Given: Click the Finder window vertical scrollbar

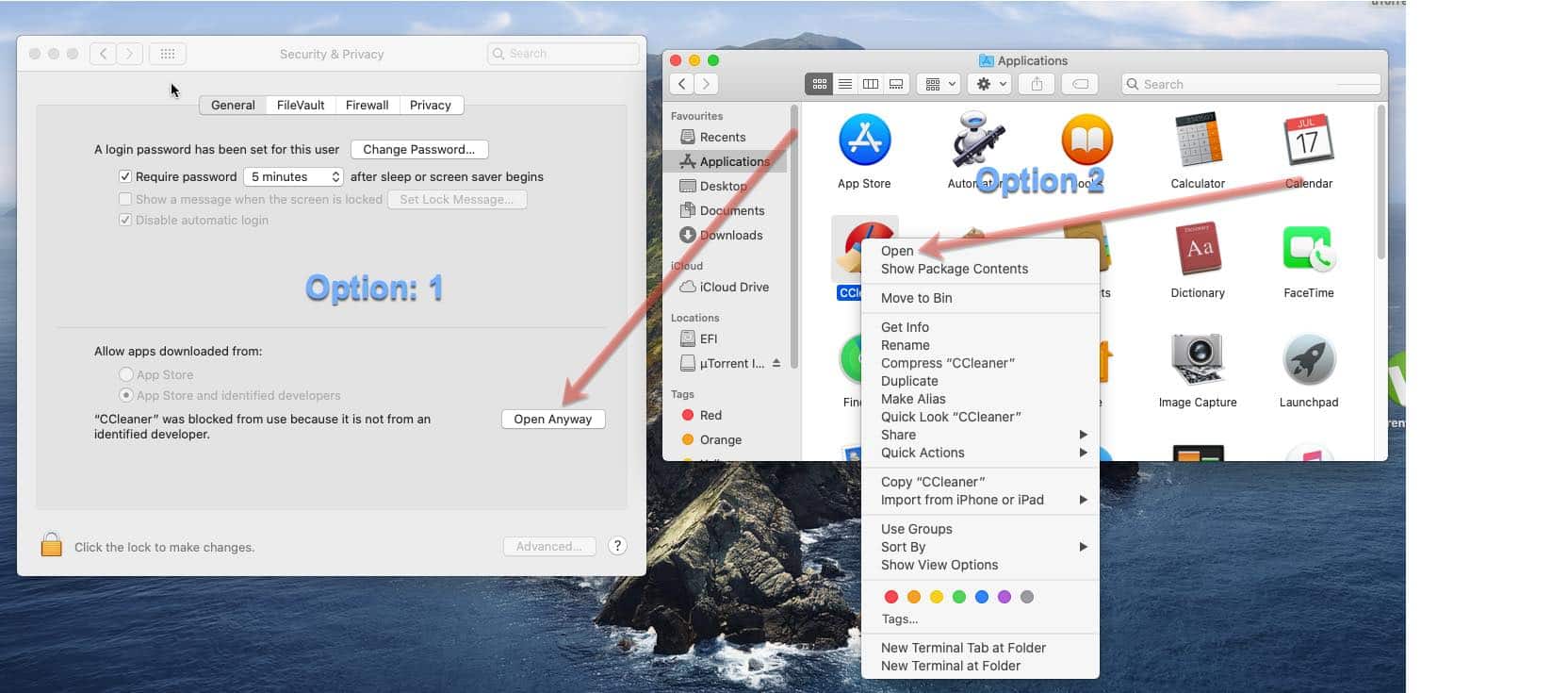Looking at the screenshot, I should pyautogui.click(x=1381, y=184).
